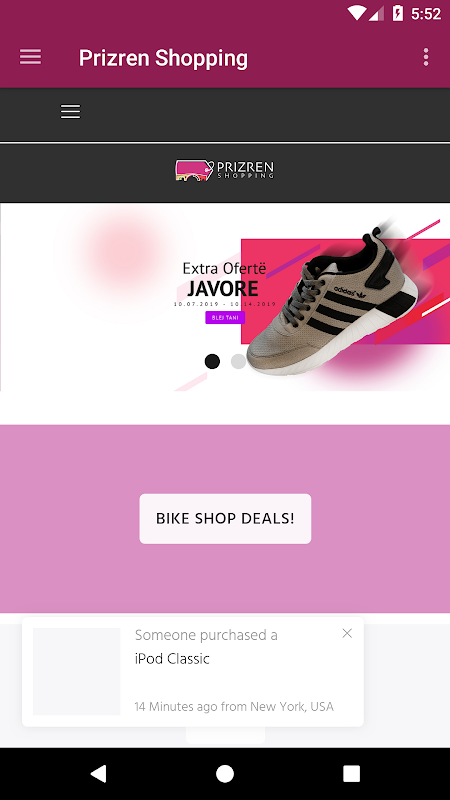Select the second carousel dot indicator
450x800 pixels.
(238, 361)
